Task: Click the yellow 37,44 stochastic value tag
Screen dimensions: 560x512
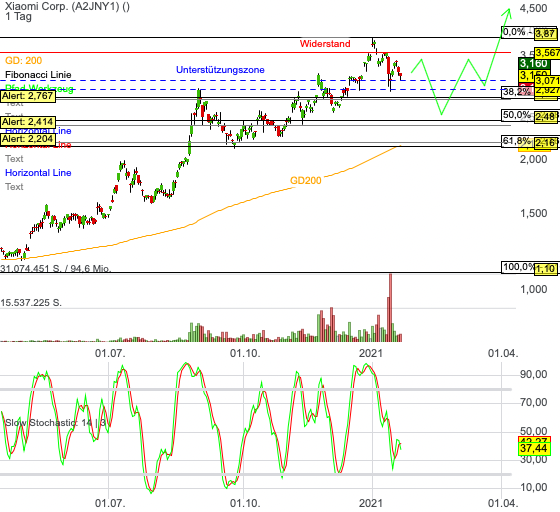Action: (x=534, y=448)
